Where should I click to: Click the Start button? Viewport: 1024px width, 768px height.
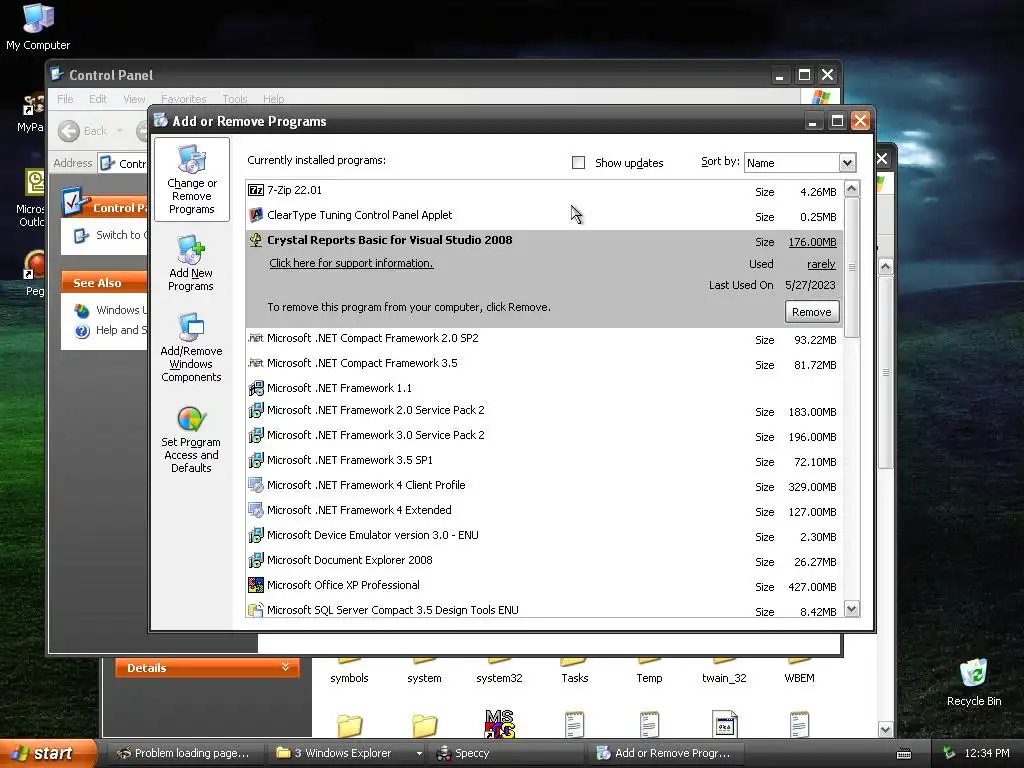pyautogui.click(x=48, y=753)
